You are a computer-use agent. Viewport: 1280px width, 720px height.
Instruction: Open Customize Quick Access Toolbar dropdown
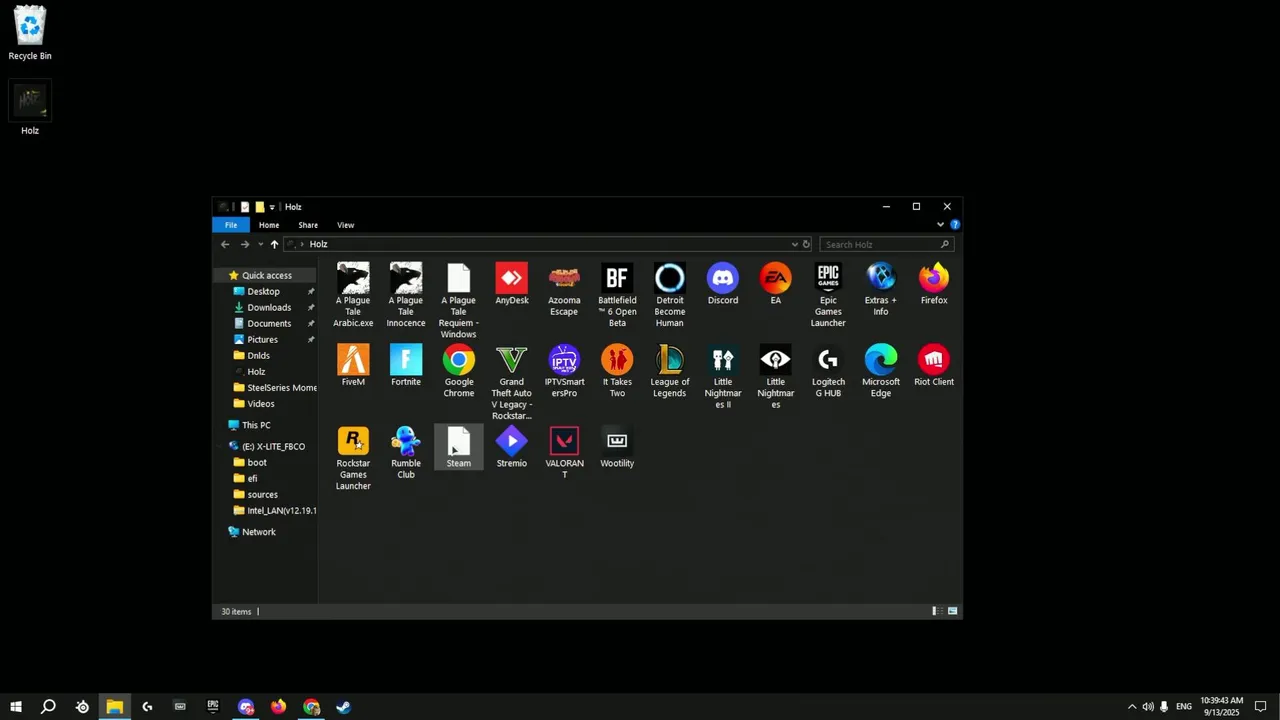point(272,207)
